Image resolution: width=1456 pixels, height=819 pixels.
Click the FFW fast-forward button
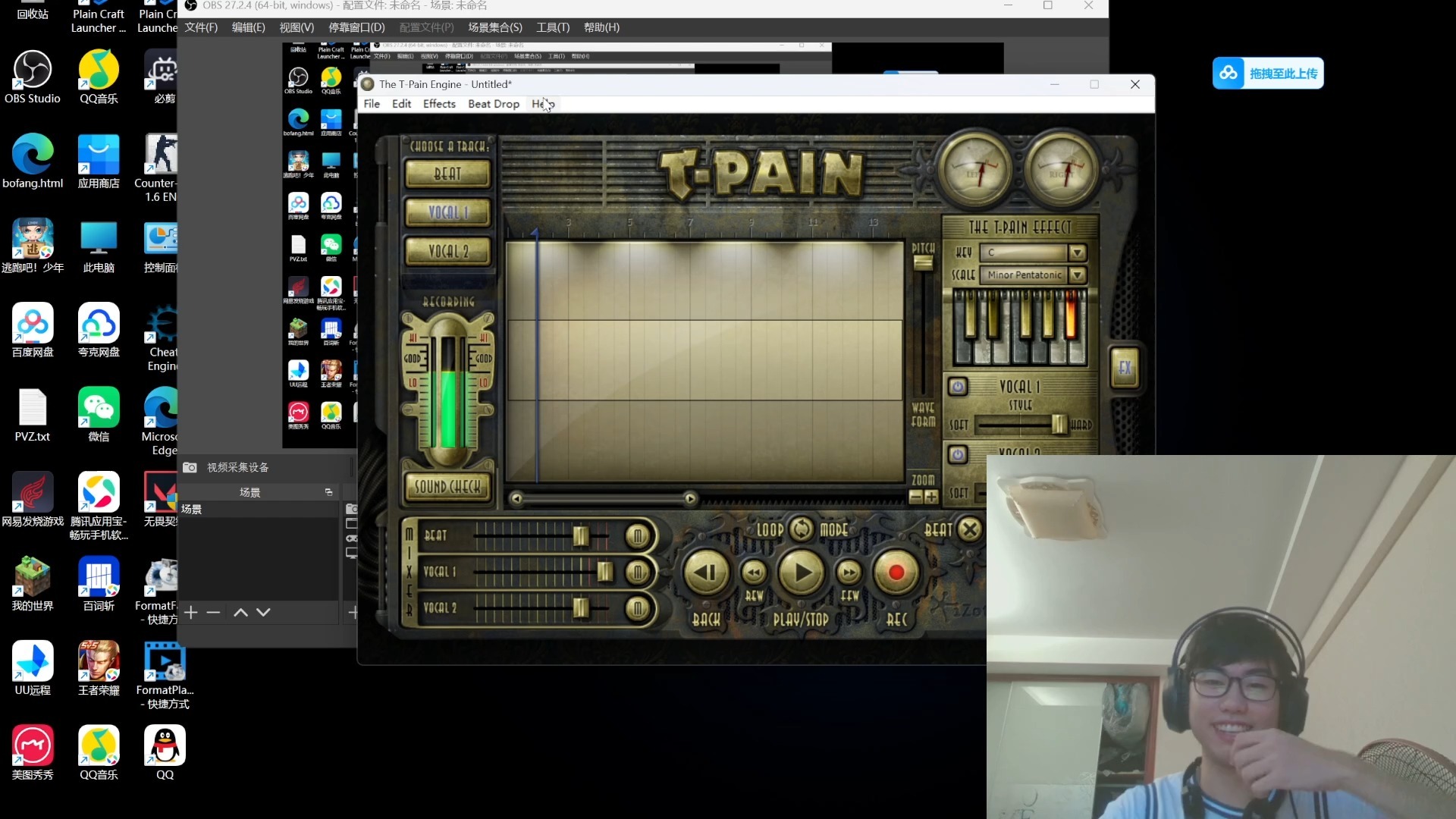(x=849, y=573)
